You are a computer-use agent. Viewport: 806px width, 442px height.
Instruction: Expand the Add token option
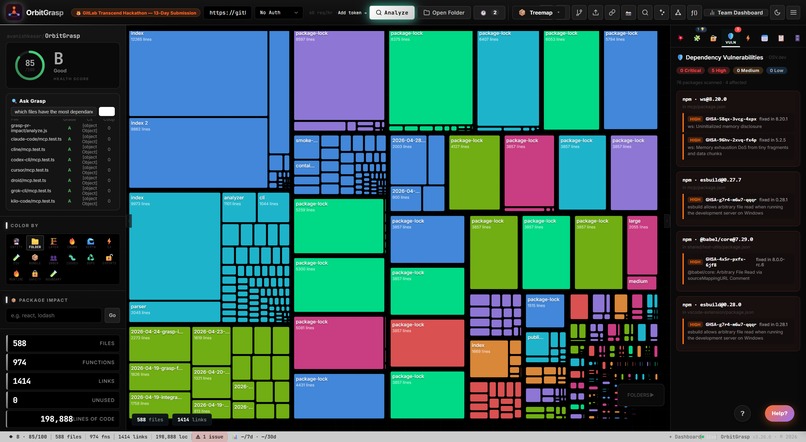(352, 12)
